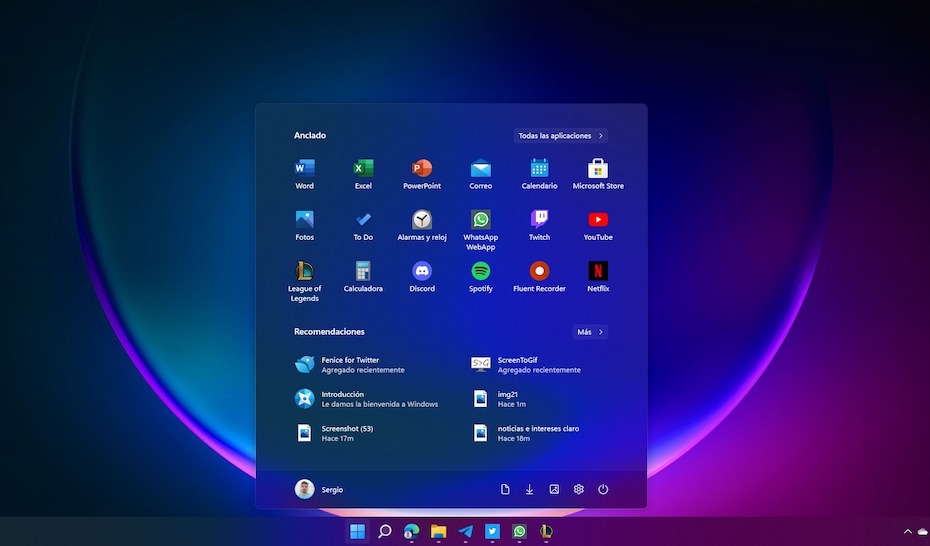Viewport: 930px width, 546px height.
Task: Click the power button in Start menu
Action: 603,489
